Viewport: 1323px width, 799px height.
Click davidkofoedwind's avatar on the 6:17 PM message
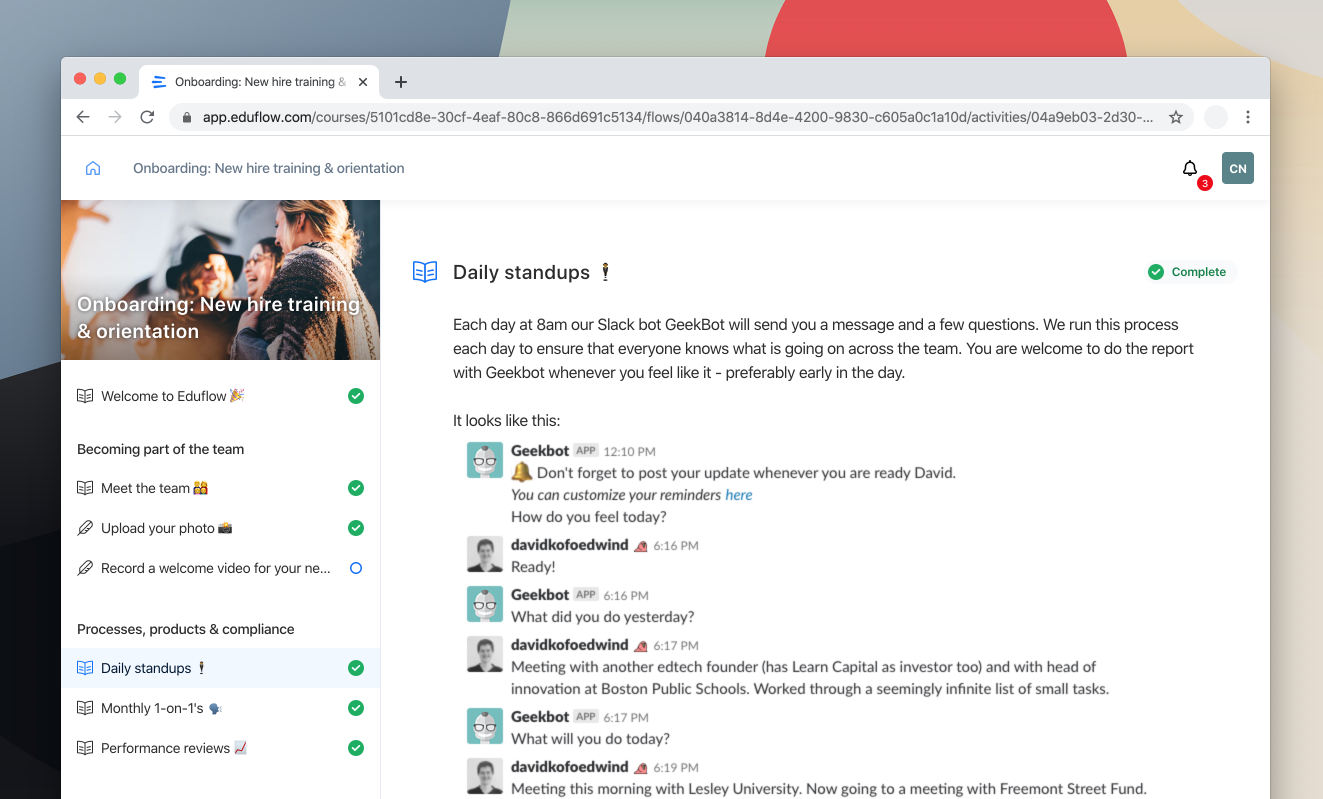[485, 654]
